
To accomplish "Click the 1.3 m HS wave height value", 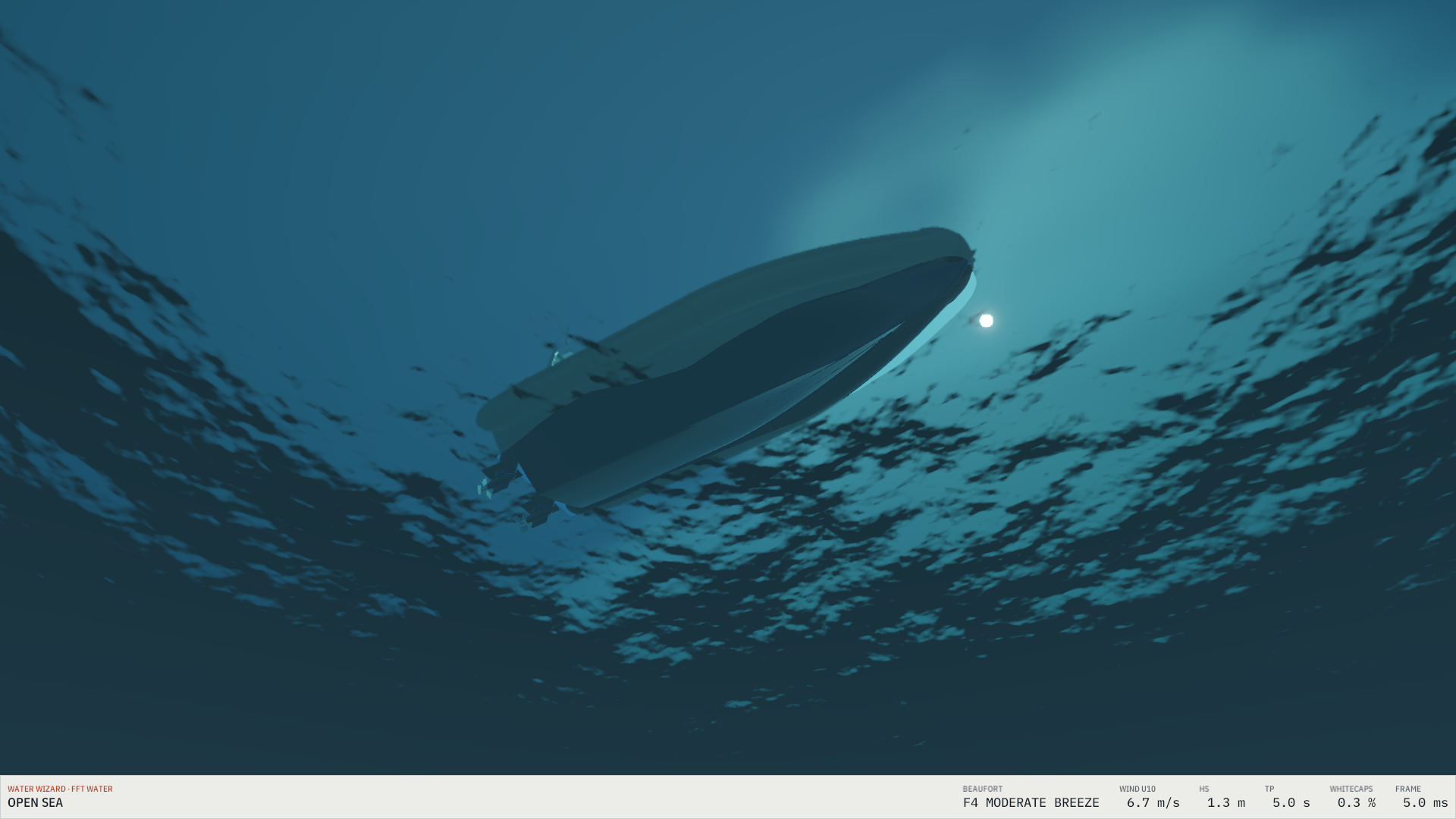I will pyautogui.click(x=1225, y=802).
